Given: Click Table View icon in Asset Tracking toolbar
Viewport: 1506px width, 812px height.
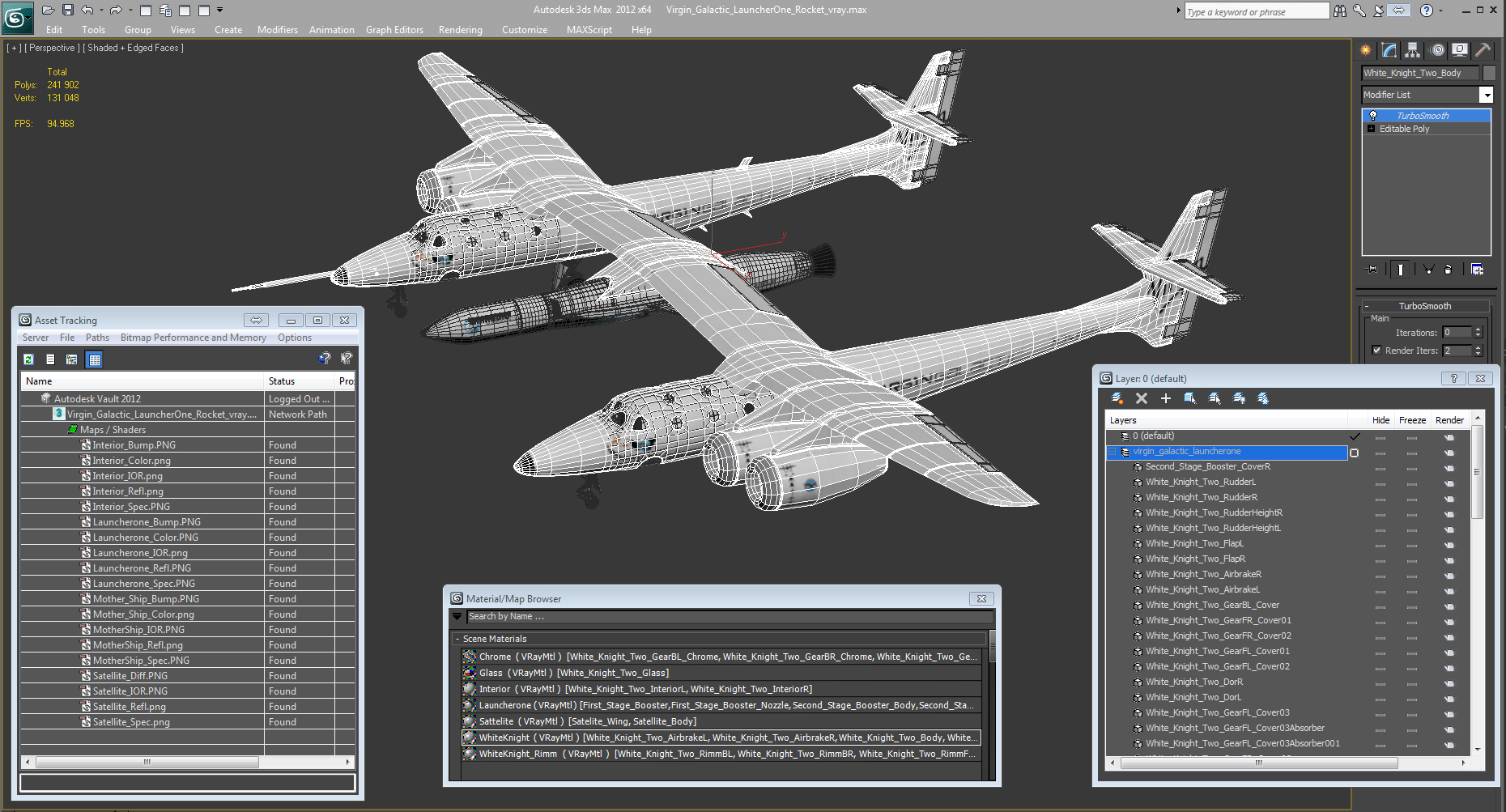Looking at the screenshot, I should click(95, 359).
